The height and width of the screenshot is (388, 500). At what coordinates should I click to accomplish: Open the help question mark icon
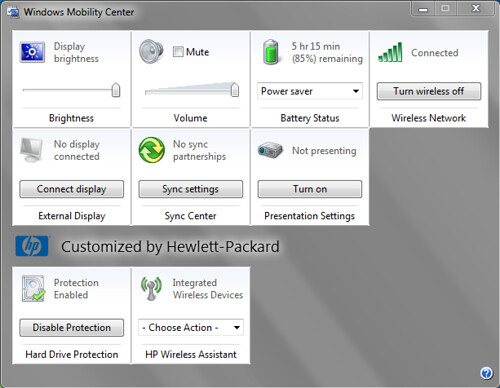[x=486, y=373]
